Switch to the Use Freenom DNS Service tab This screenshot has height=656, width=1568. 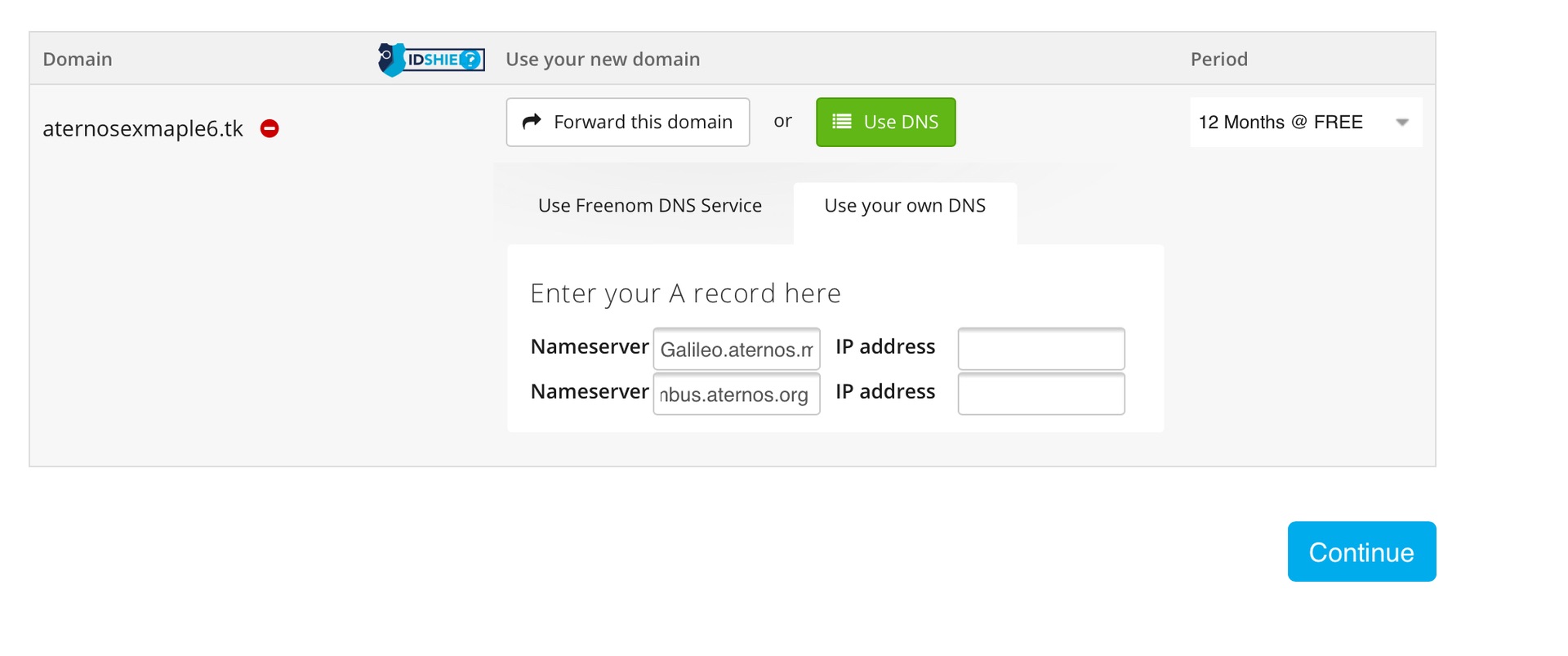click(650, 206)
